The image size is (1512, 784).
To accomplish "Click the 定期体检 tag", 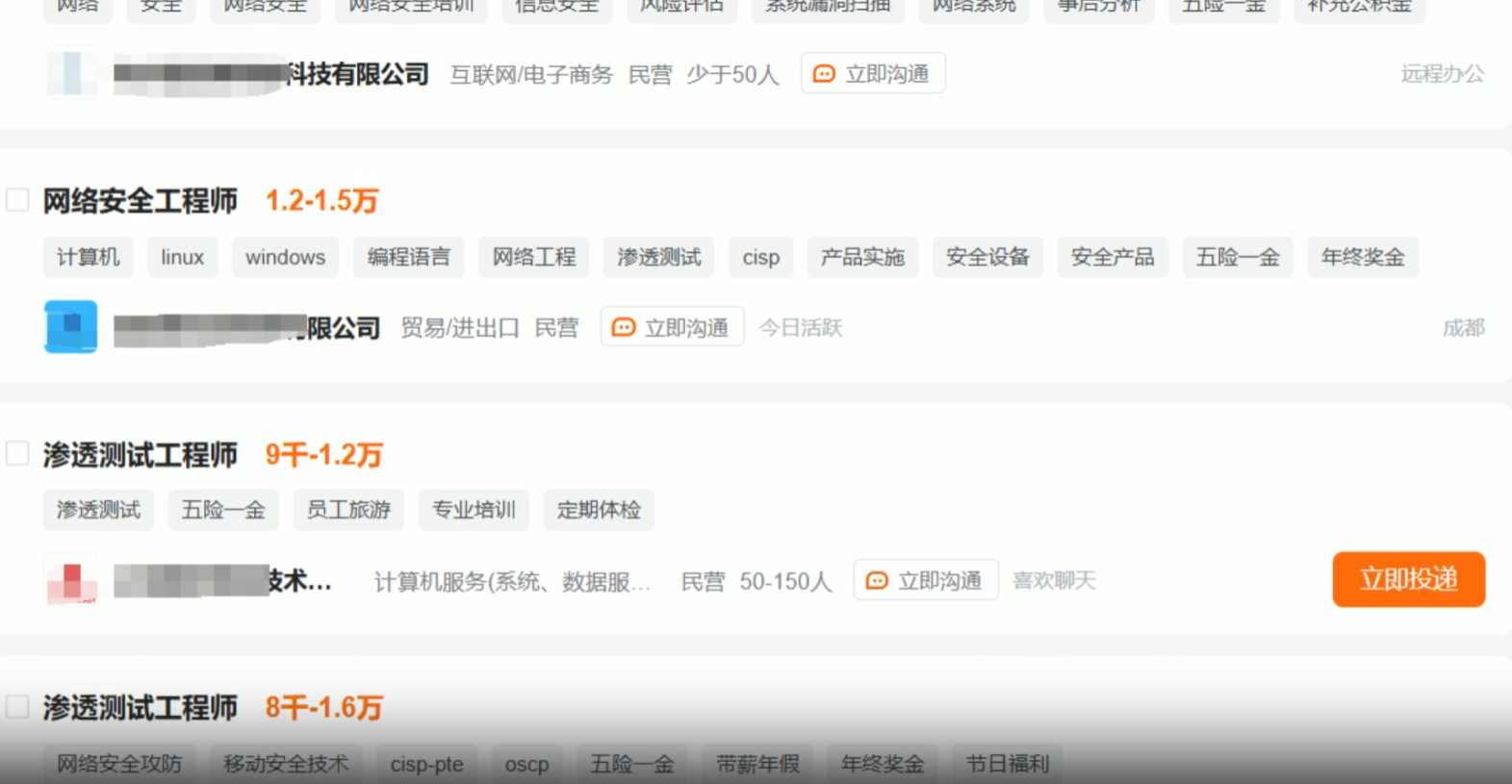I will (599, 510).
